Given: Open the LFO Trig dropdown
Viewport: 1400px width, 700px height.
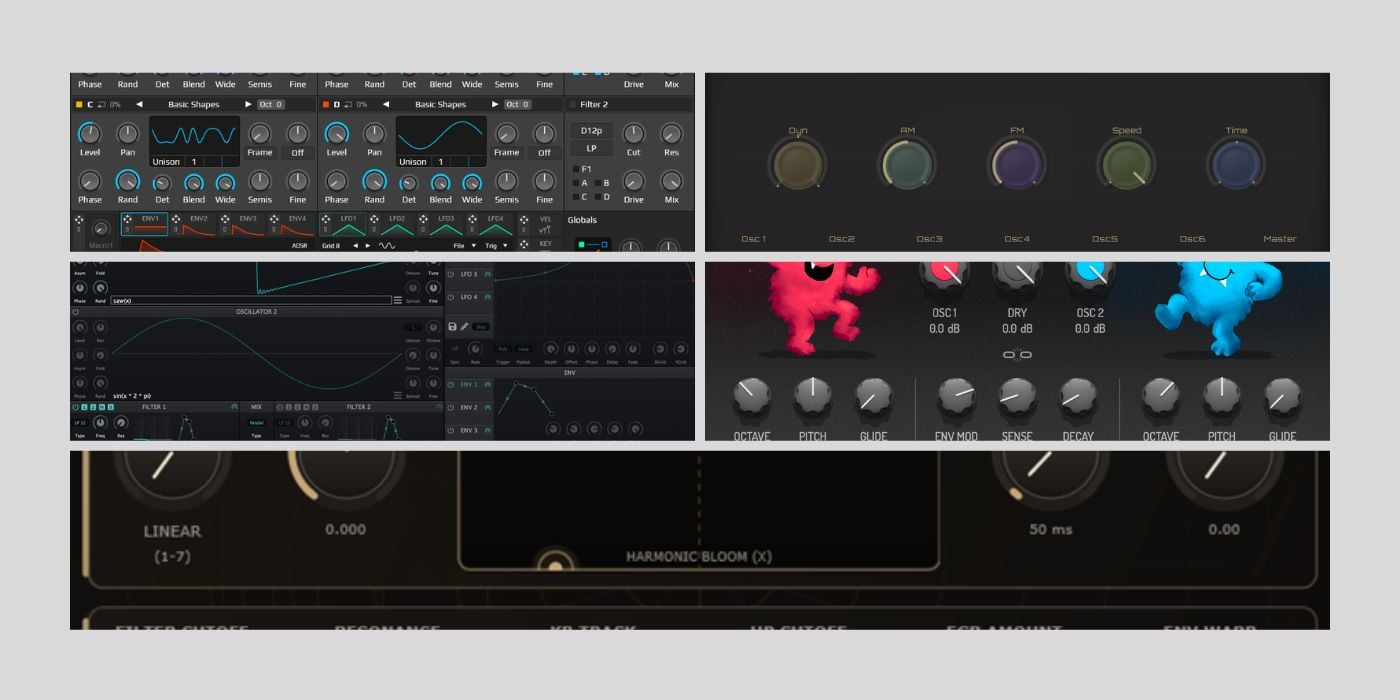Looking at the screenshot, I should point(498,245).
